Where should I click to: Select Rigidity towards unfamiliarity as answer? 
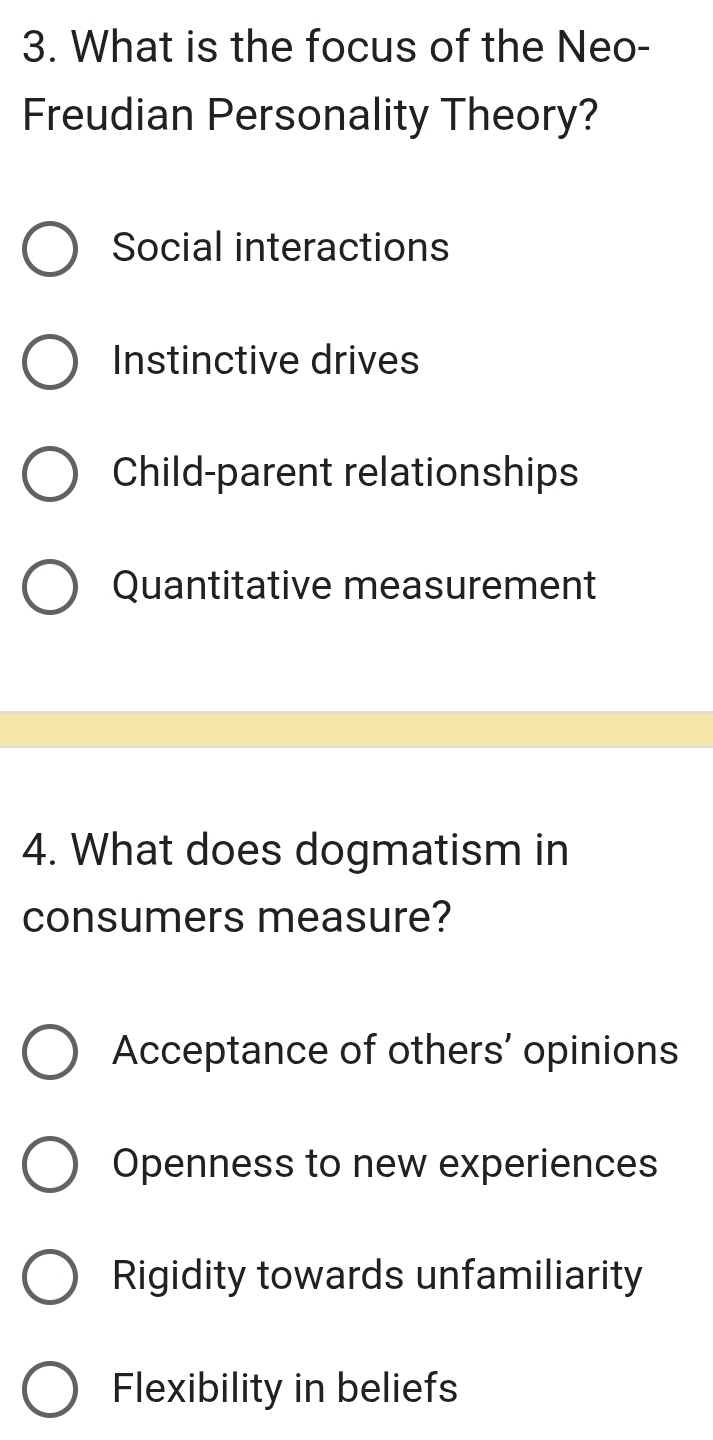pos(52,1276)
